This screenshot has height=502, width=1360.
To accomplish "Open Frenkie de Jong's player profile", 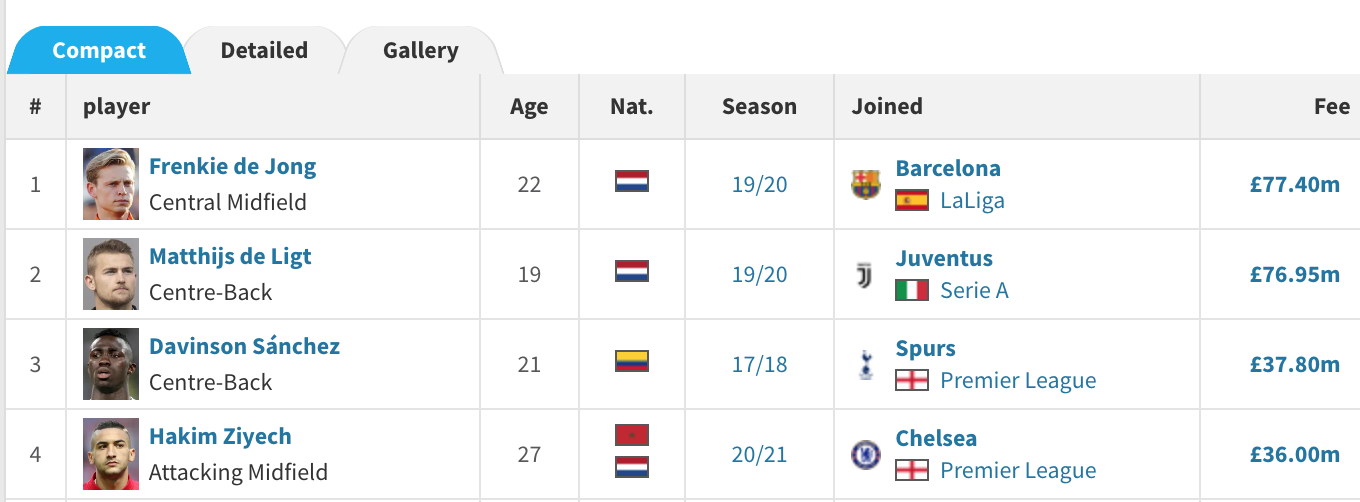I will tap(232, 167).
